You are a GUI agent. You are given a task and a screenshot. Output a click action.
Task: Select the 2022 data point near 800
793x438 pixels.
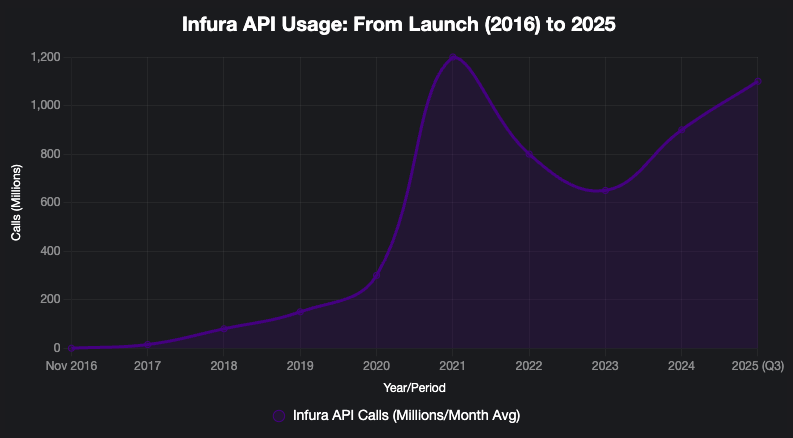[x=529, y=154]
